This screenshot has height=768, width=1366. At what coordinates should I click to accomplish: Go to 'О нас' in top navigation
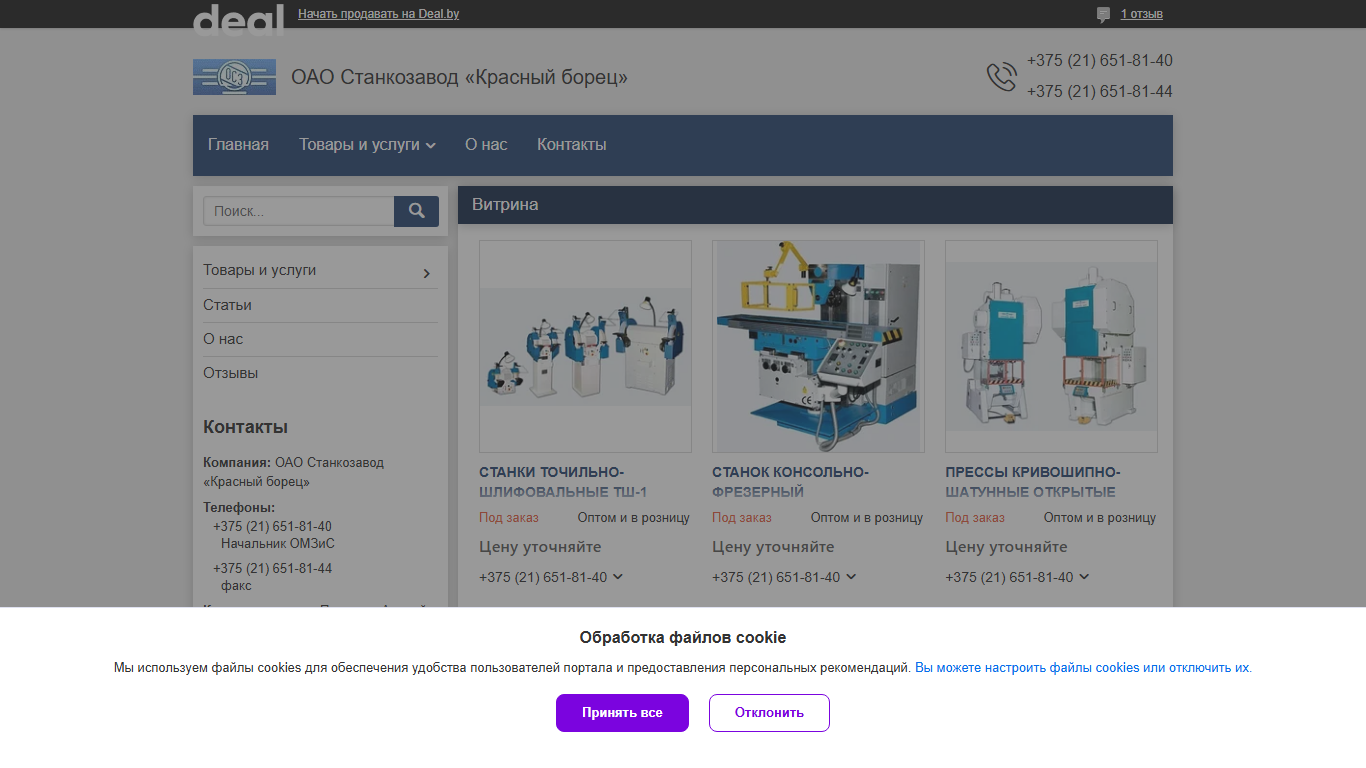tap(486, 145)
